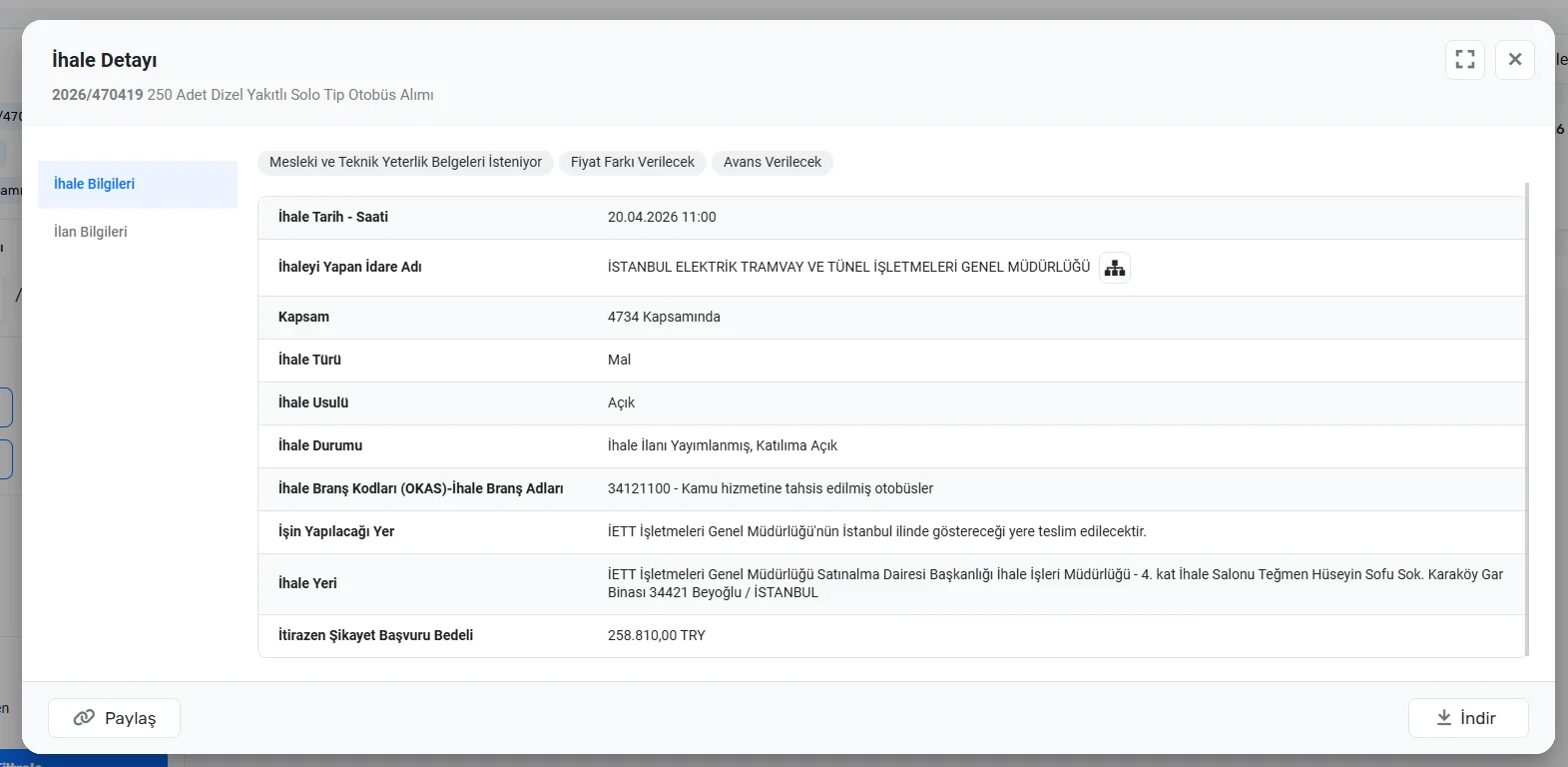
Task: Click the table's vertical scrollbar
Action: [1527, 419]
